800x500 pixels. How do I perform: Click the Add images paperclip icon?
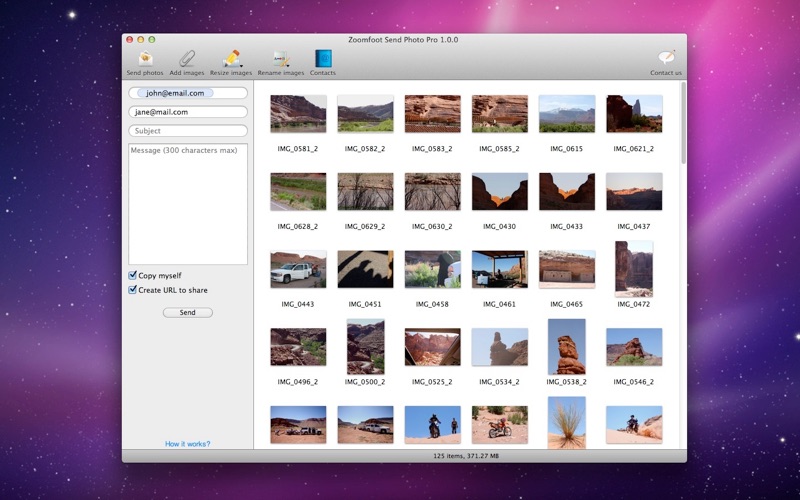(187, 59)
